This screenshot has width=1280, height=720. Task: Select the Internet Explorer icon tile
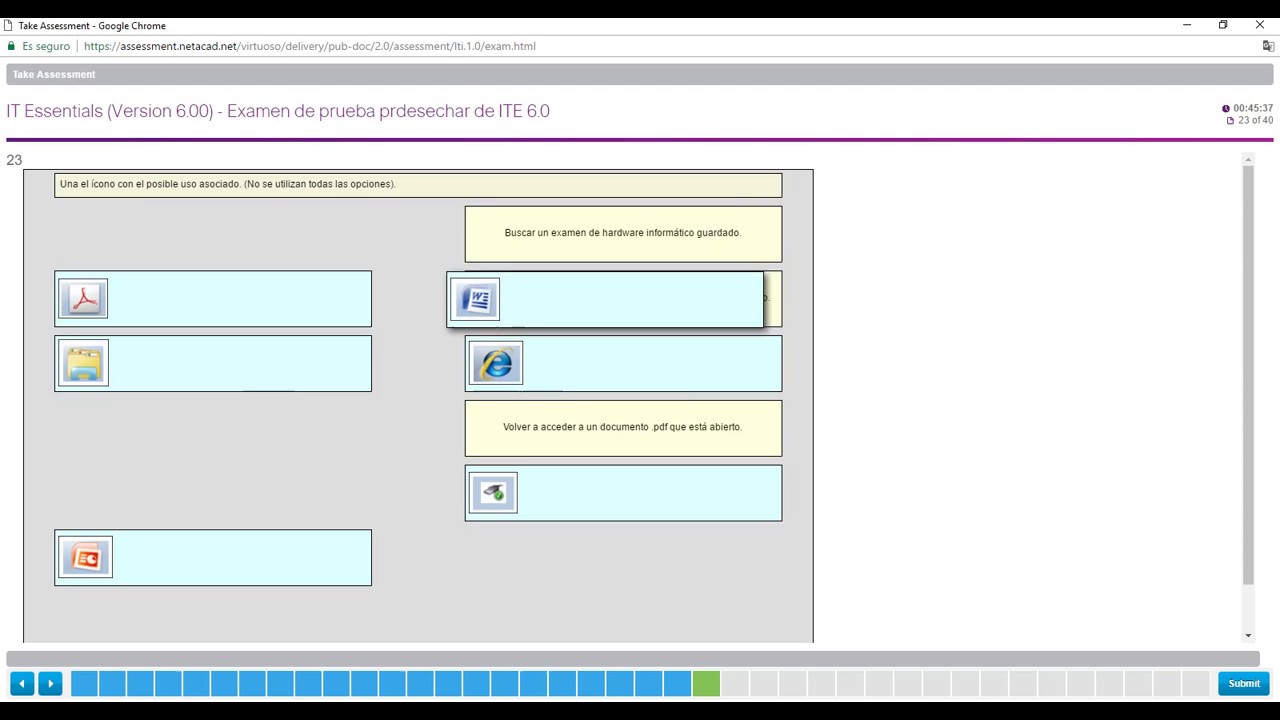coord(623,363)
